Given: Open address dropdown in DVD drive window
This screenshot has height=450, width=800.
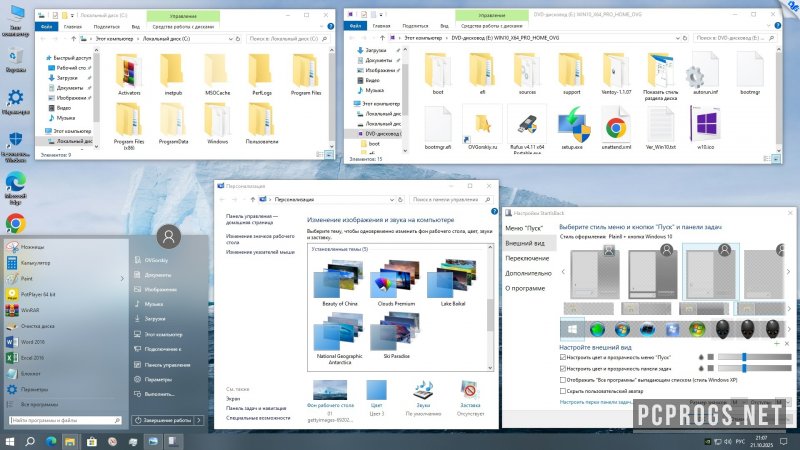Looking at the screenshot, I should [x=678, y=38].
